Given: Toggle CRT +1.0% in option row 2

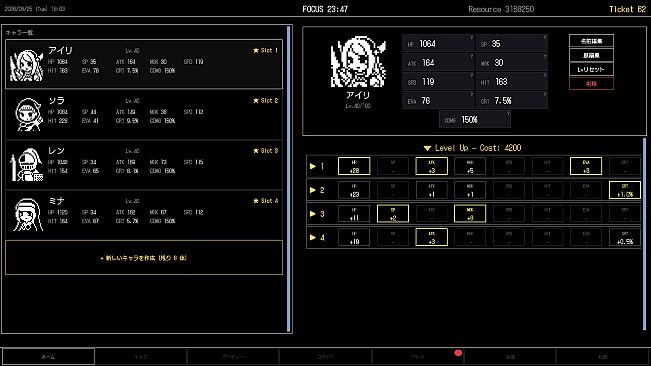Looking at the screenshot, I should [x=625, y=190].
